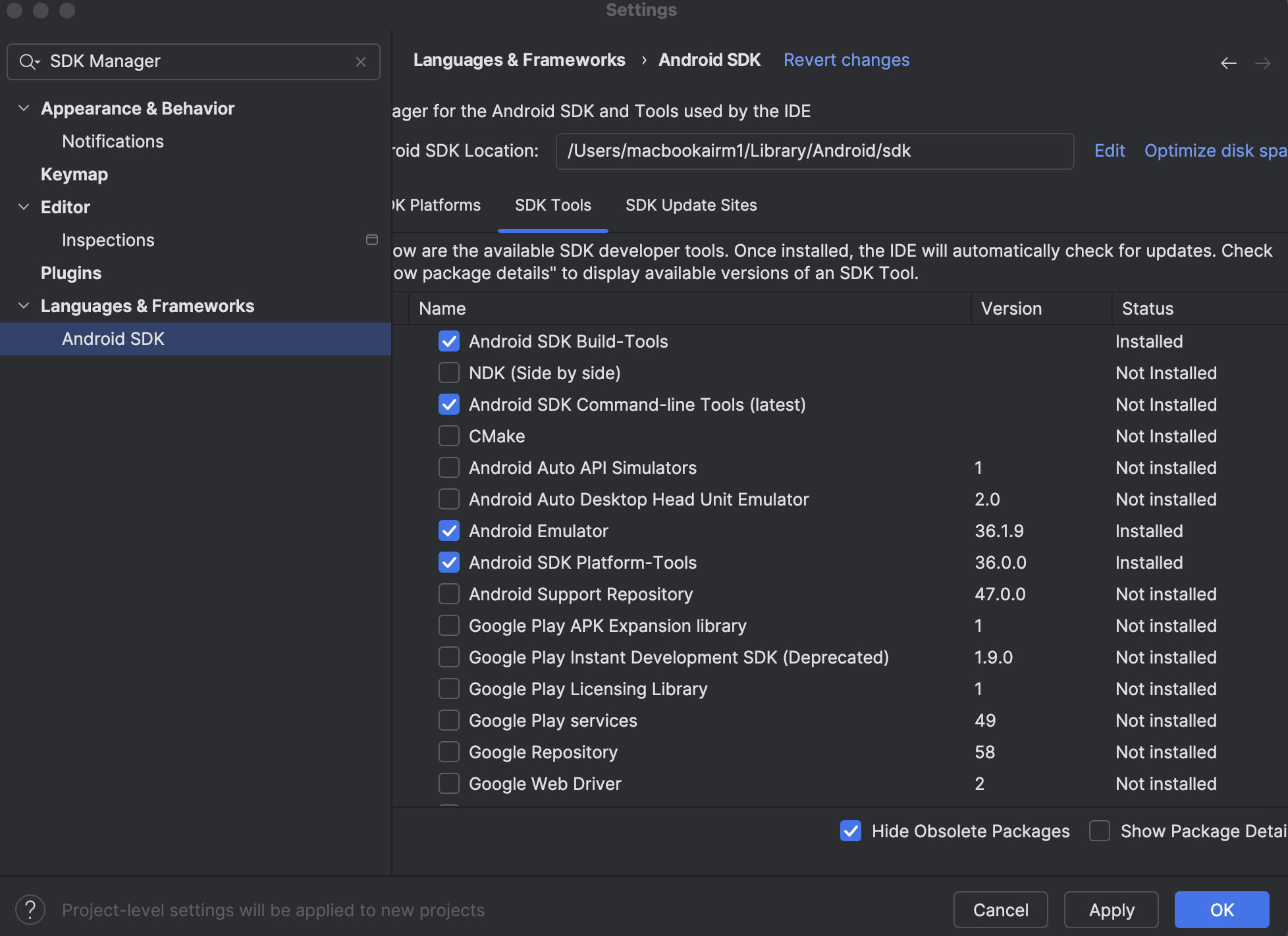Click the Android SDK Location field

(x=814, y=151)
